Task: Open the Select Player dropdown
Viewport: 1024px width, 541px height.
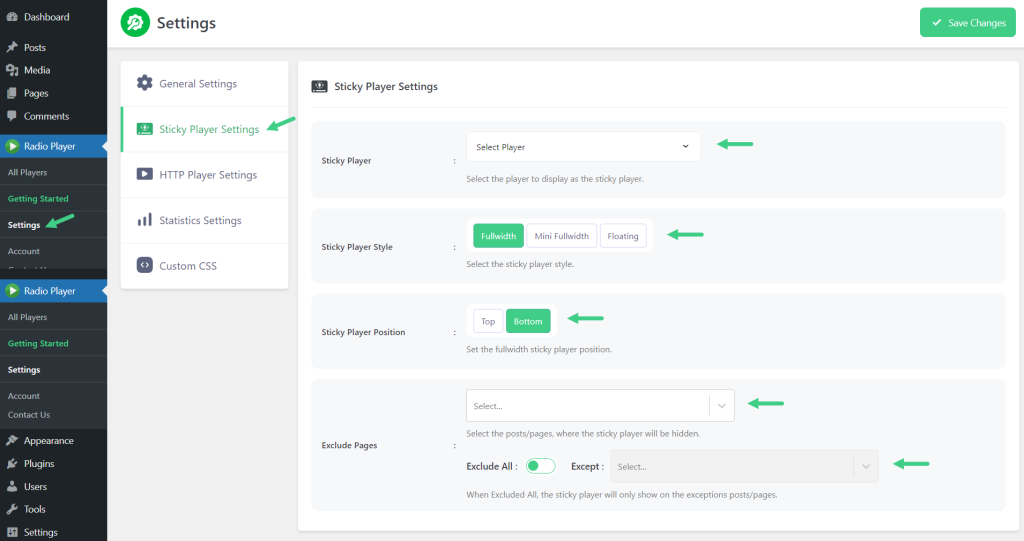Action: coord(583,146)
